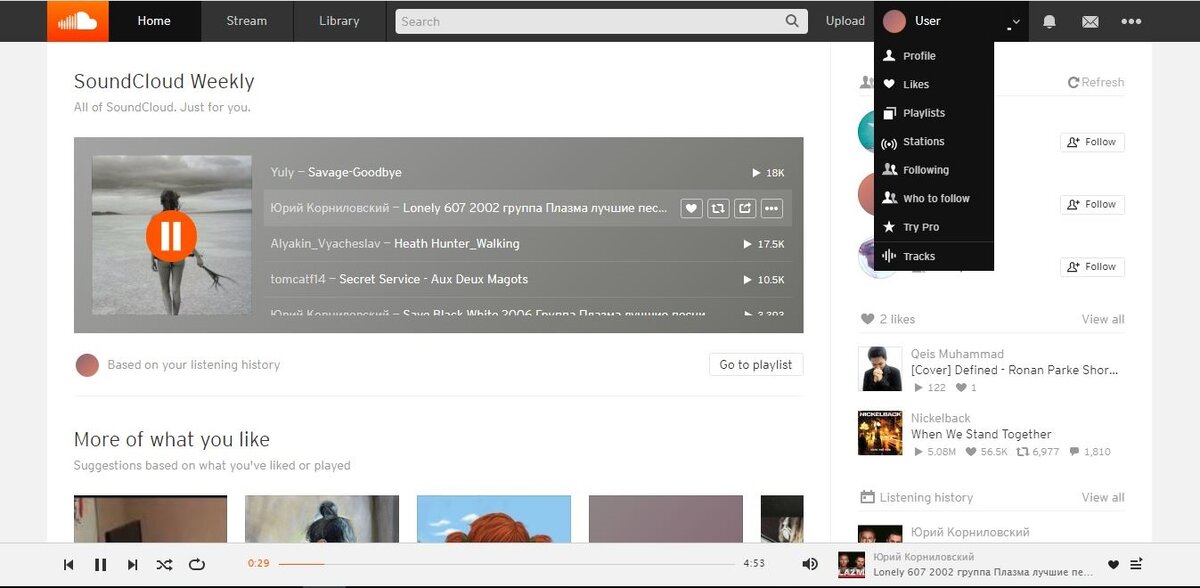
Task: Open the Home tab
Action: pos(154,21)
